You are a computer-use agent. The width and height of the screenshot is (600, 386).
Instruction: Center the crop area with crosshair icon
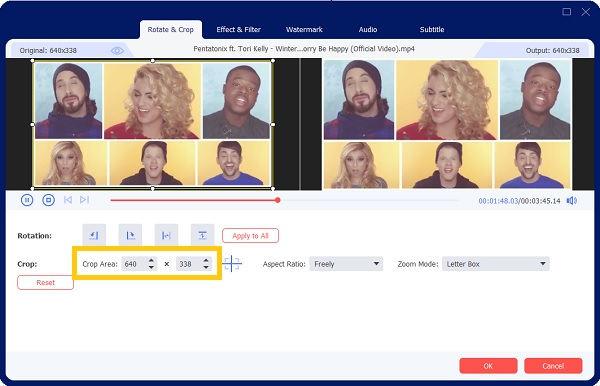click(x=232, y=264)
